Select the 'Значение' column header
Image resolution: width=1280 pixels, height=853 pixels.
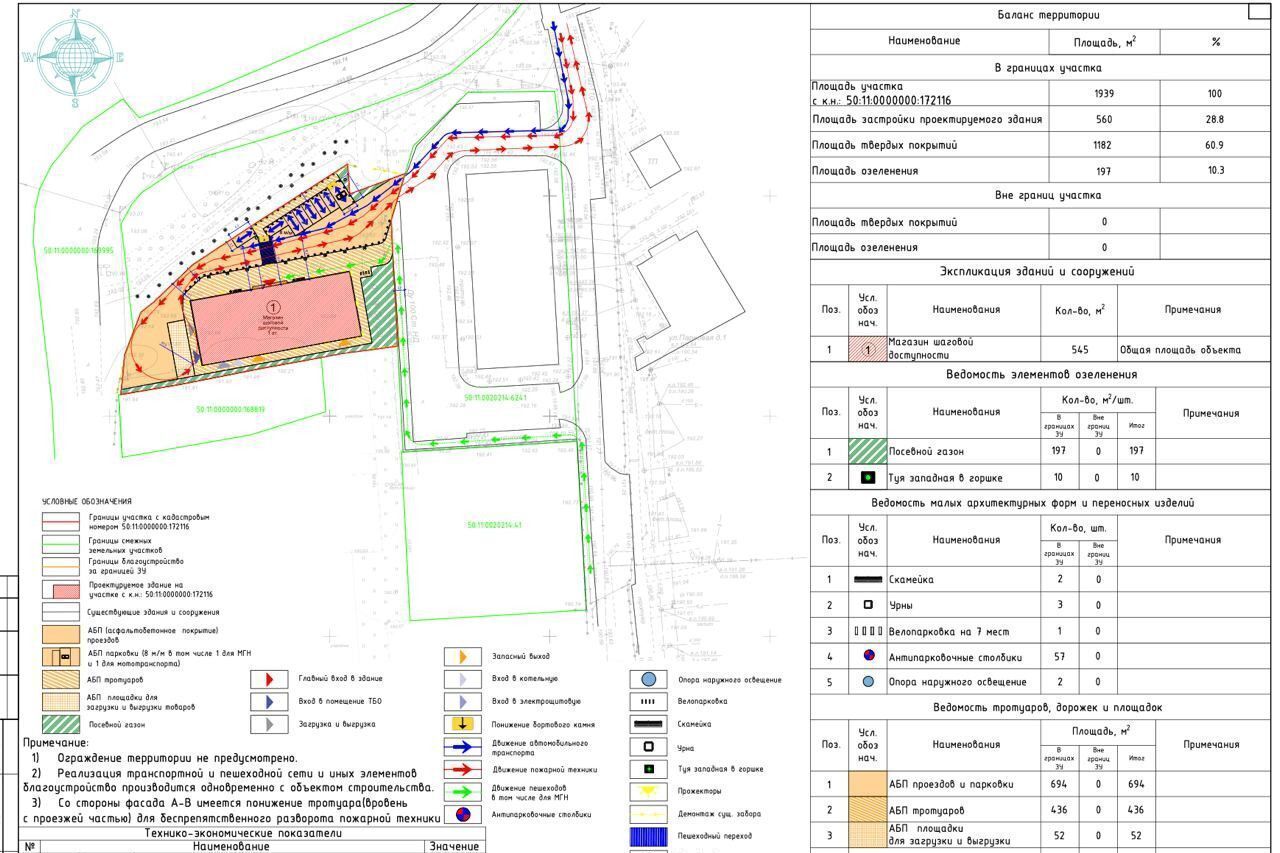[454, 846]
